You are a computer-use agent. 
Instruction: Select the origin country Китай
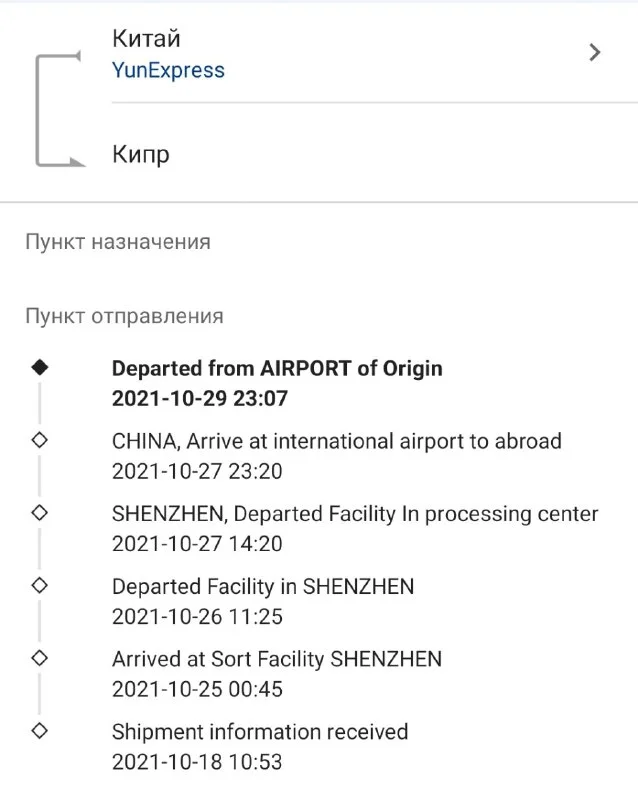click(146, 39)
